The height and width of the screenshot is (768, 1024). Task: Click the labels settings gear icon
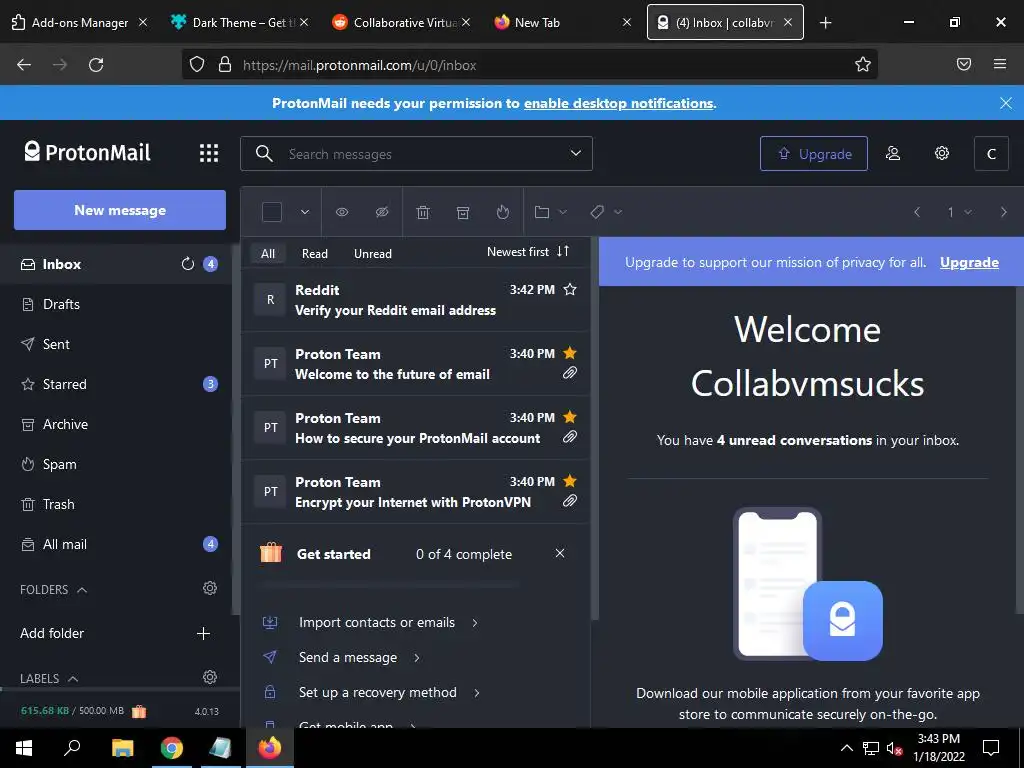pos(210,677)
